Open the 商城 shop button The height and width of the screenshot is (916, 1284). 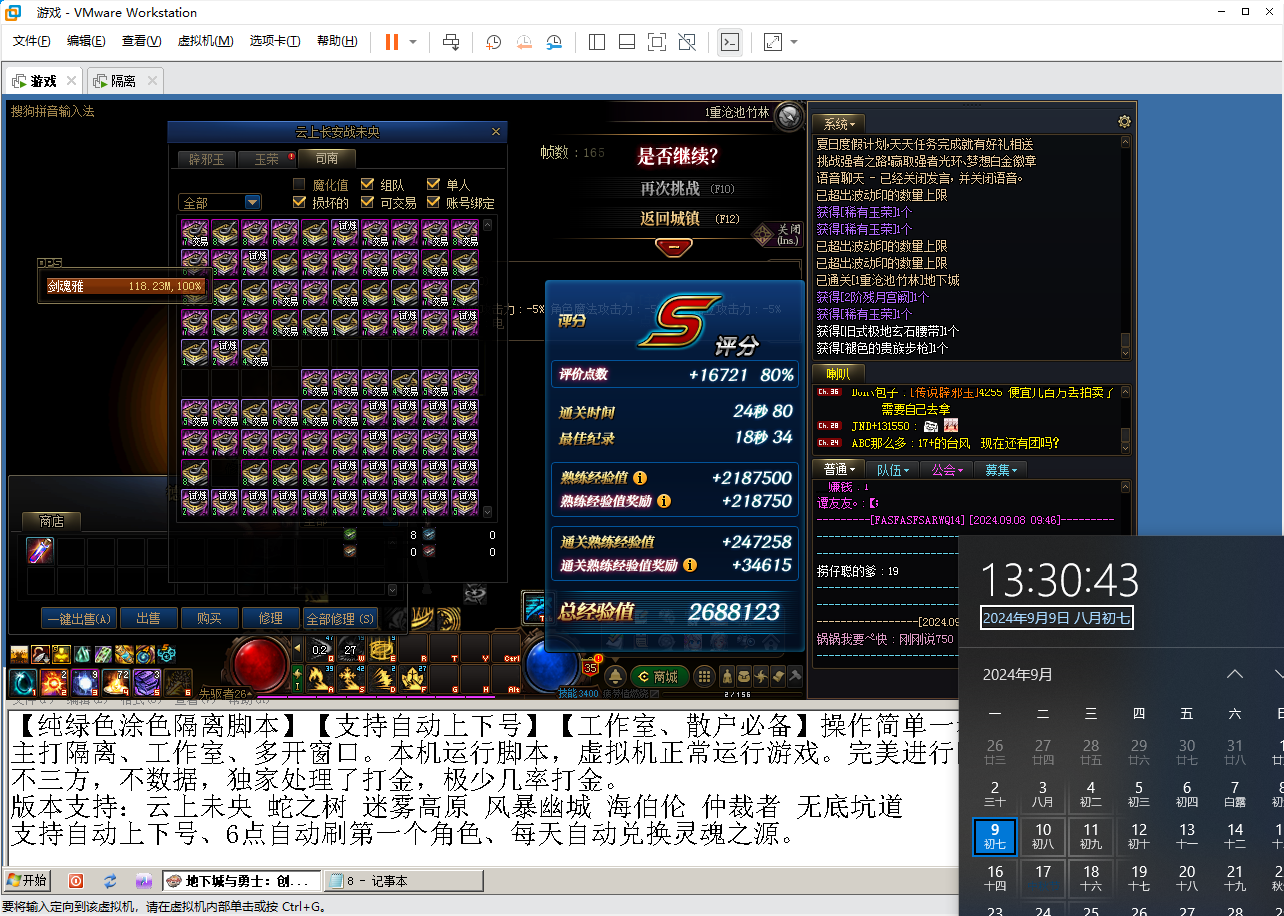tap(658, 677)
